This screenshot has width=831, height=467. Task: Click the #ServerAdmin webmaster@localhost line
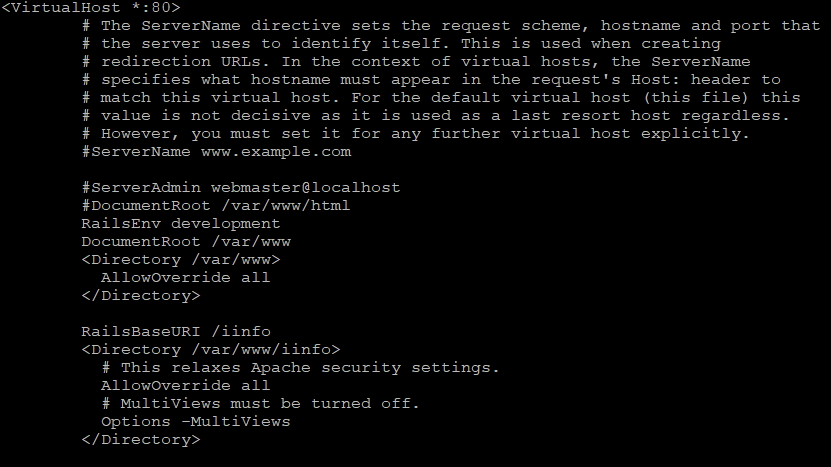[x=241, y=188]
